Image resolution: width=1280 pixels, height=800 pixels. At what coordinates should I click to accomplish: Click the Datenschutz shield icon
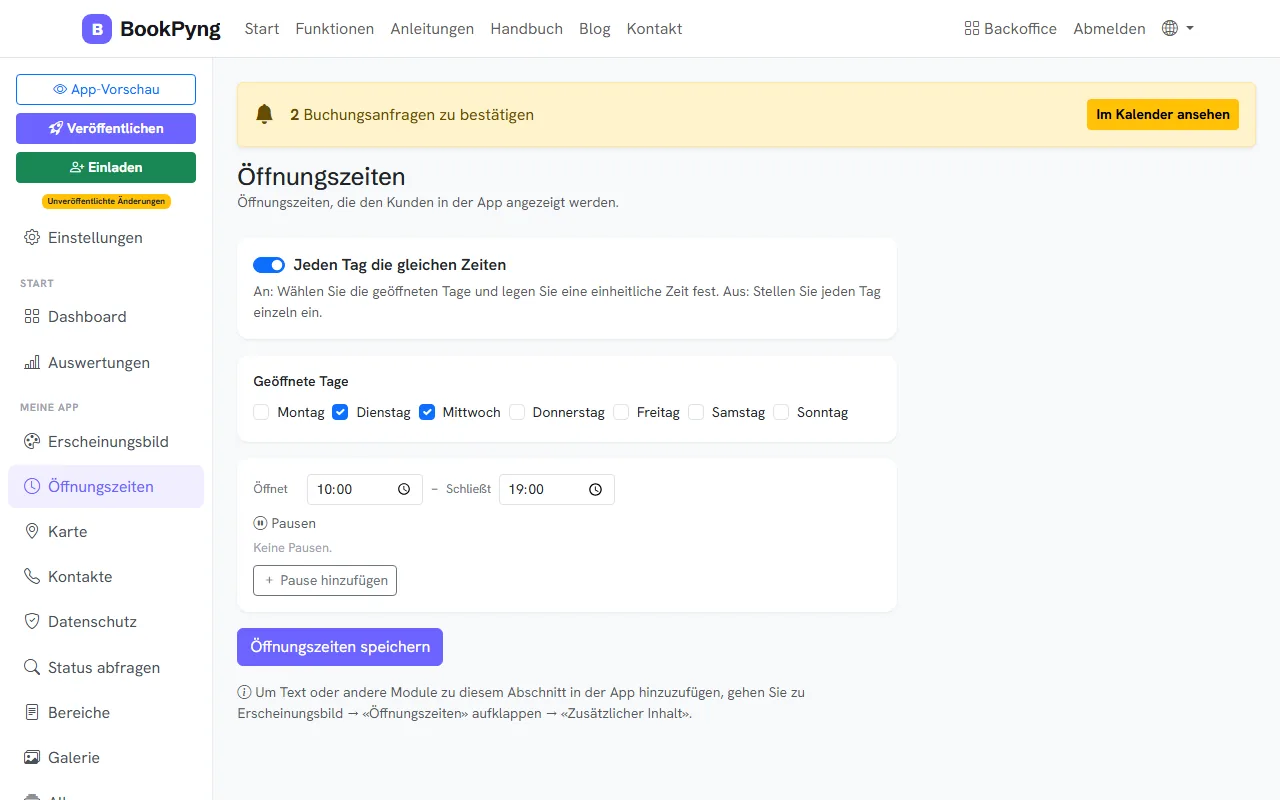[x=32, y=622]
